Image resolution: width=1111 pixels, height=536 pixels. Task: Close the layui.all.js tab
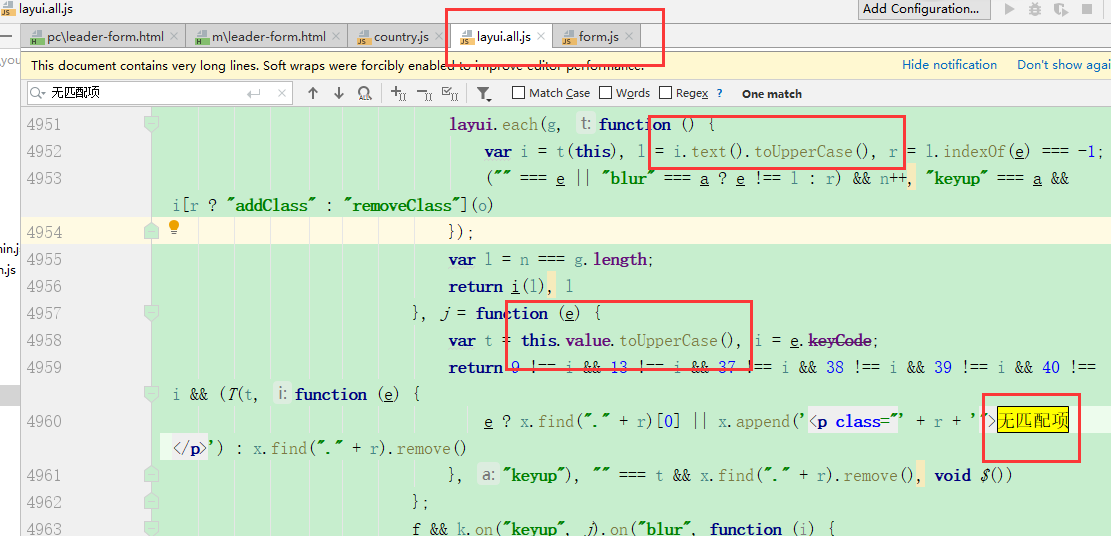point(541,36)
